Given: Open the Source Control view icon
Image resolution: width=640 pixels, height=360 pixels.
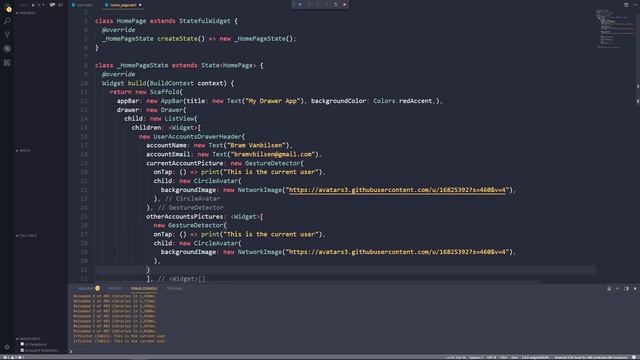Looking at the screenshot, I should pos(7,34).
